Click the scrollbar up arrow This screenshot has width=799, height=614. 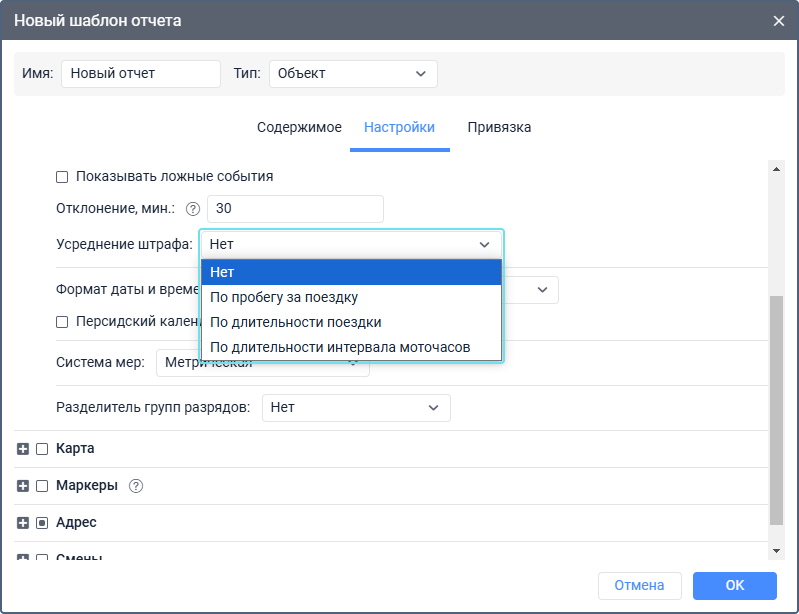tap(776, 169)
